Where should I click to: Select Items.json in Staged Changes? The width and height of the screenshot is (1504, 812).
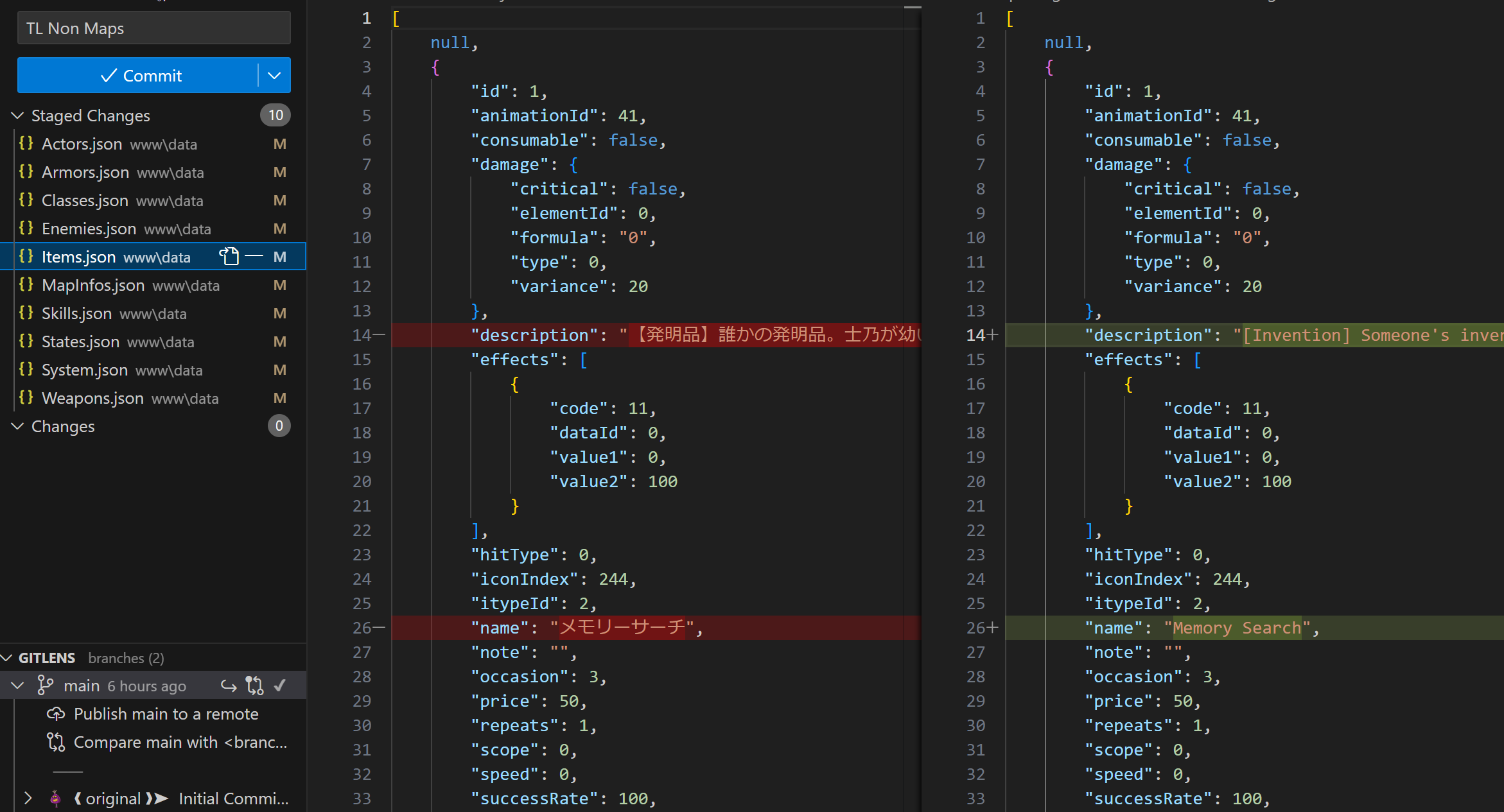[153, 257]
